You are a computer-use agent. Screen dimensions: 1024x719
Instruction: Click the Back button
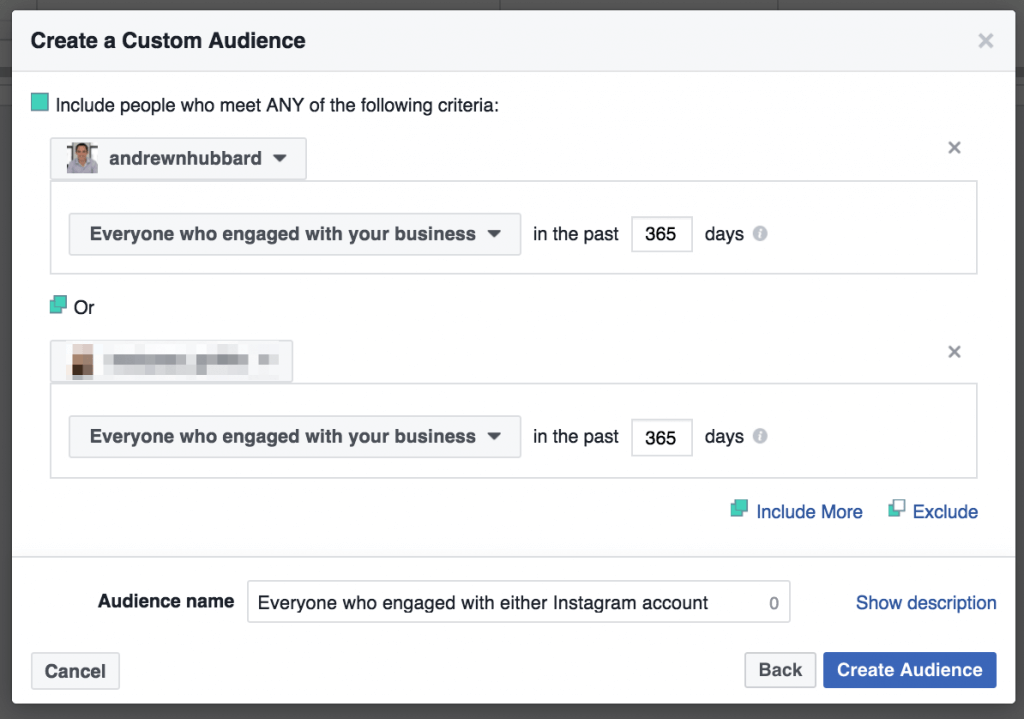780,670
